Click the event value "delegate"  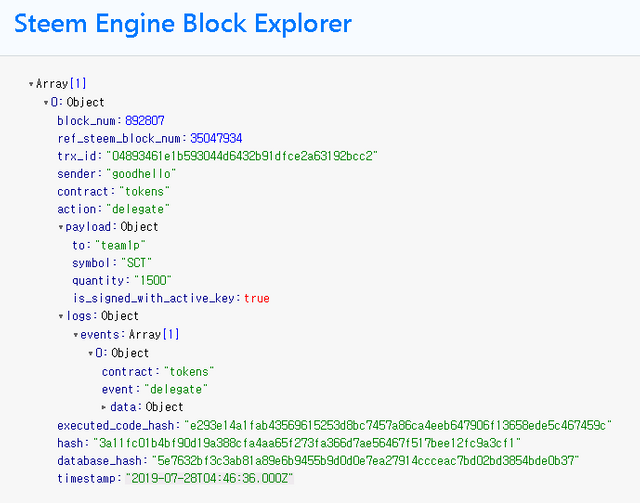(x=176, y=389)
